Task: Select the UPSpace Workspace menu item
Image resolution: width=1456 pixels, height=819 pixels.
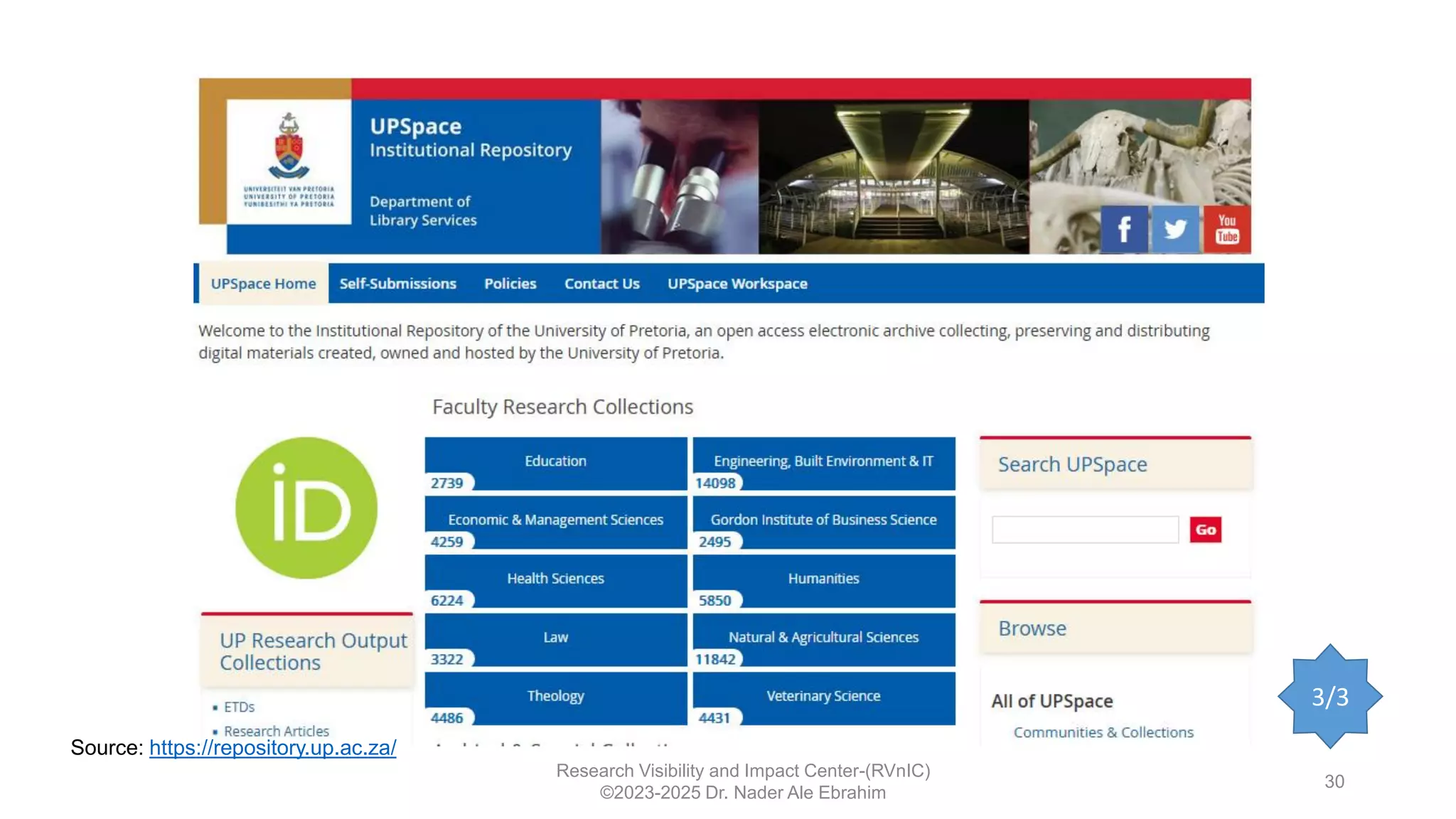Action: pyautogui.click(x=737, y=284)
